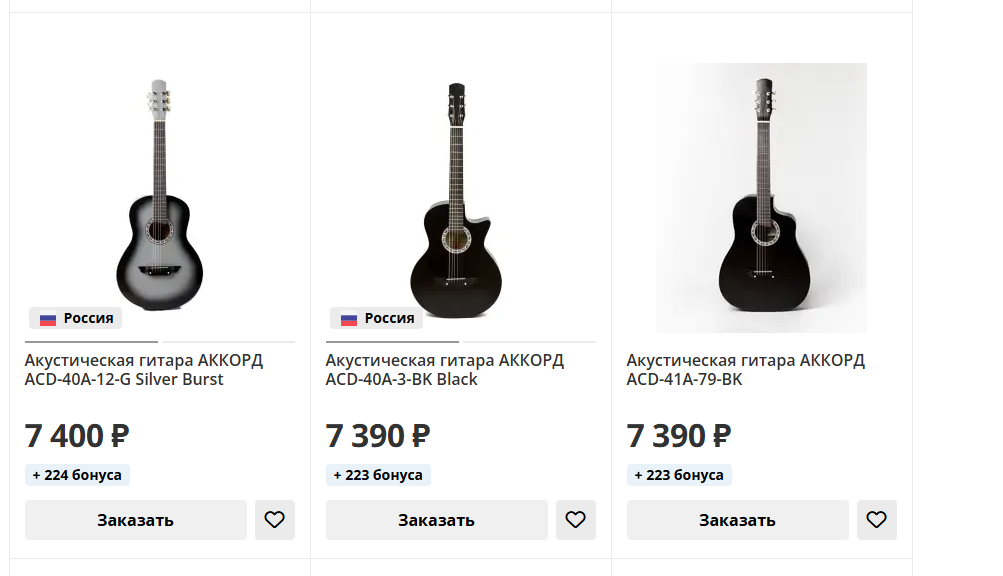
Task: Add Silver Burst guitar to favorites
Action: (275, 520)
